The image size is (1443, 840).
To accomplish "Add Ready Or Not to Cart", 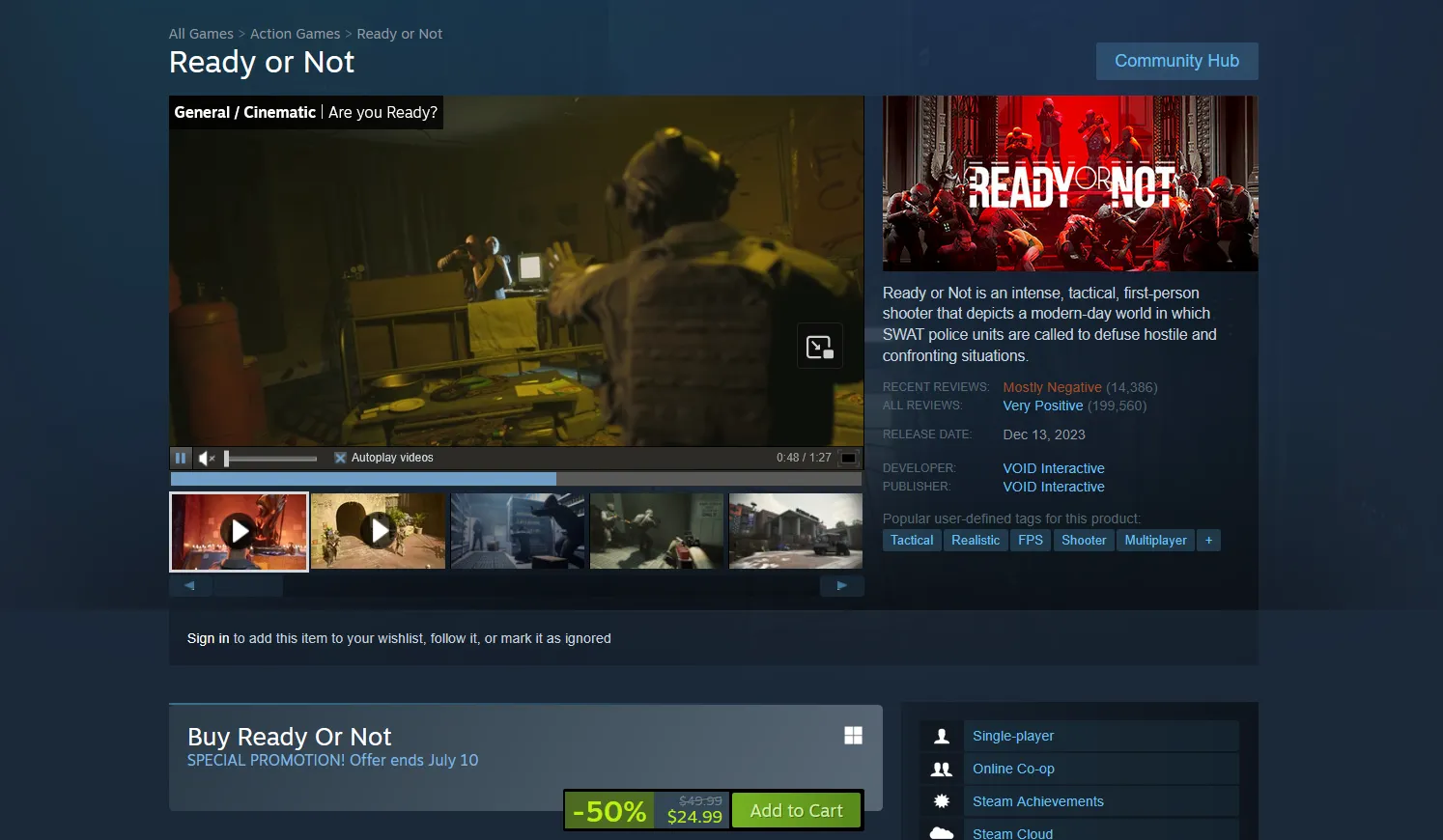I will tap(797, 811).
